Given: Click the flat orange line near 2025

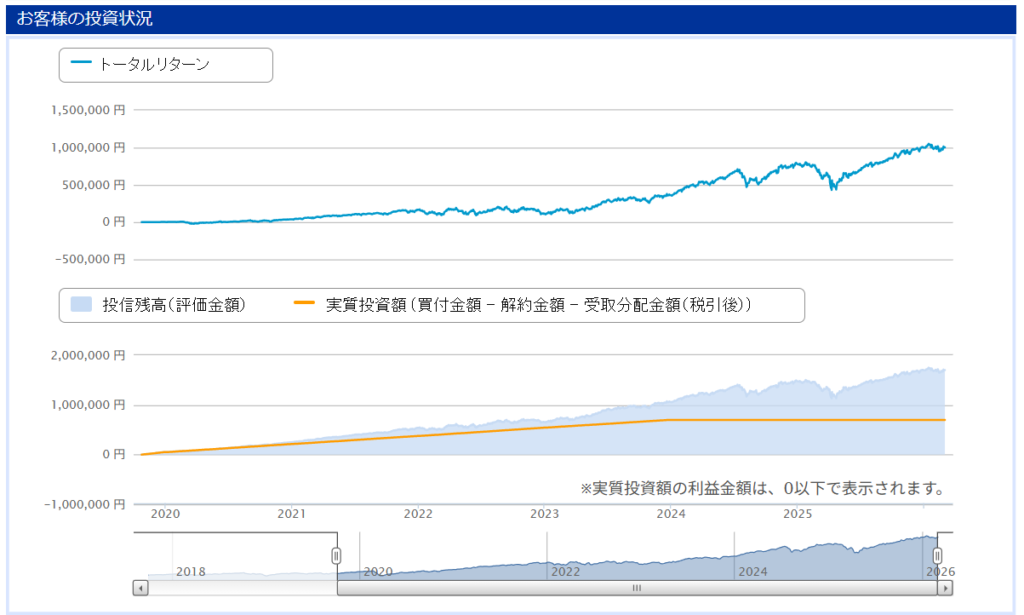Looking at the screenshot, I should pyautogui.click(x=800, y=420).
